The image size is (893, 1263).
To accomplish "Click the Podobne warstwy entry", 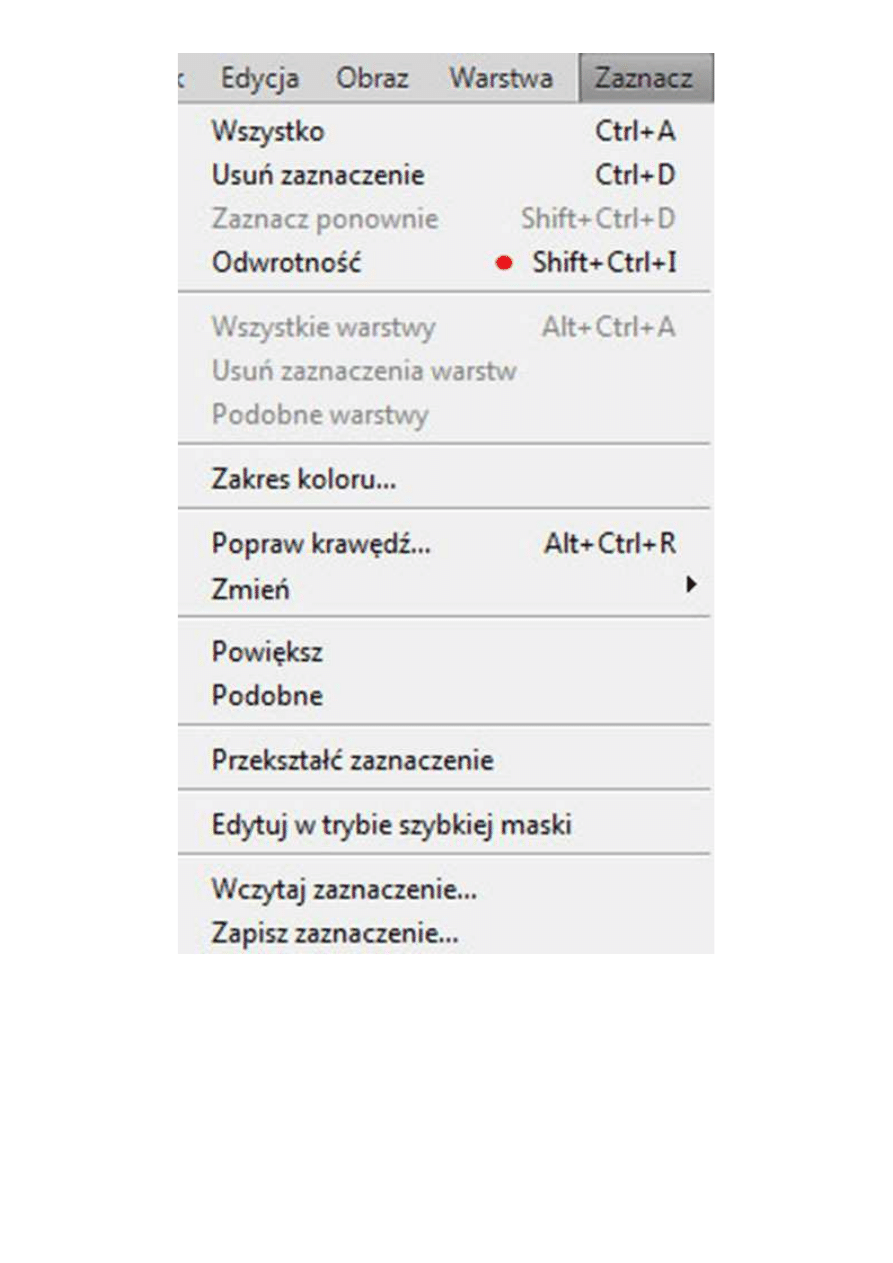I will point(320,415).
